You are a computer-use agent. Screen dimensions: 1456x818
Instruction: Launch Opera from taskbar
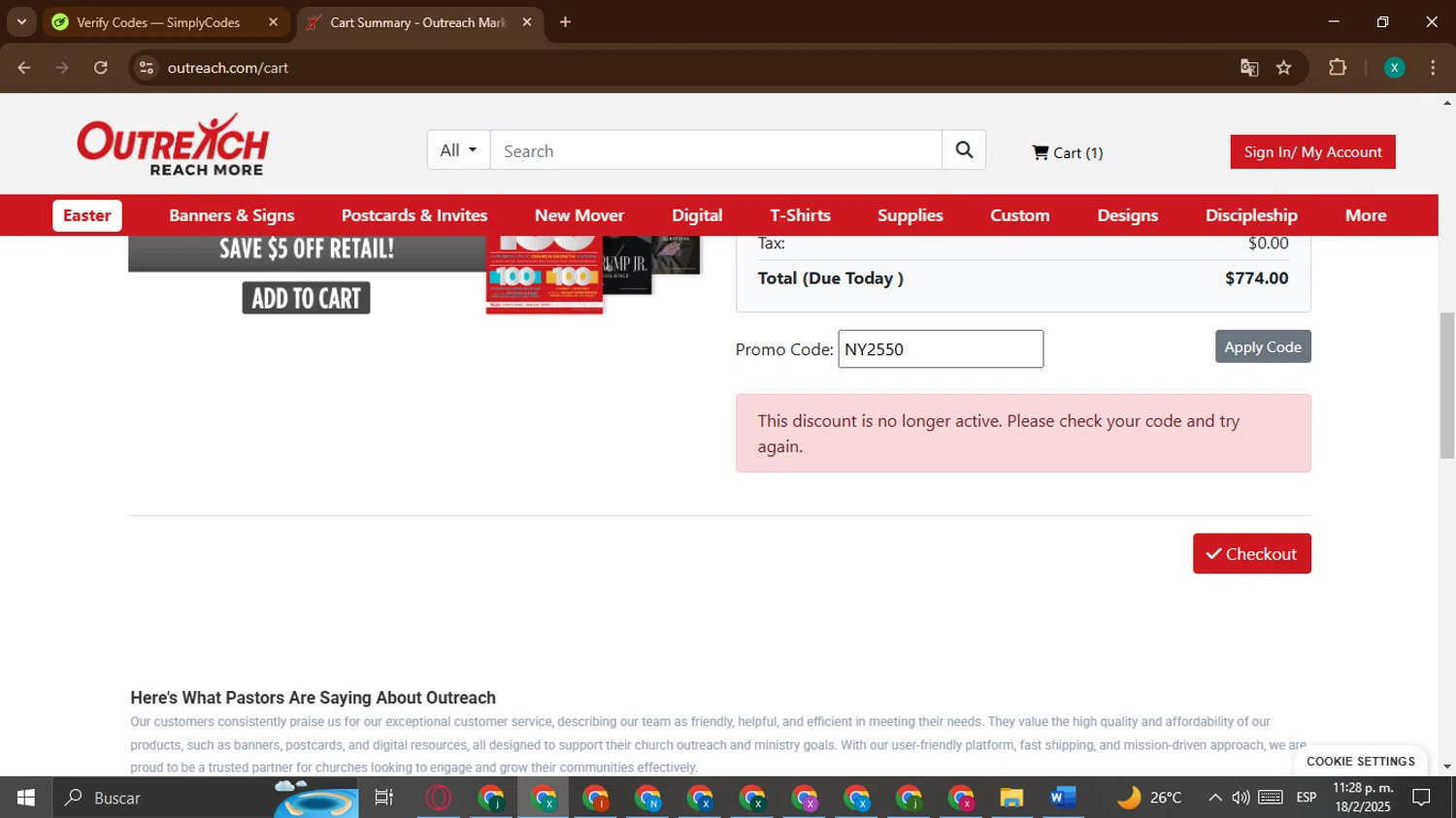click(x=439, y=798)
